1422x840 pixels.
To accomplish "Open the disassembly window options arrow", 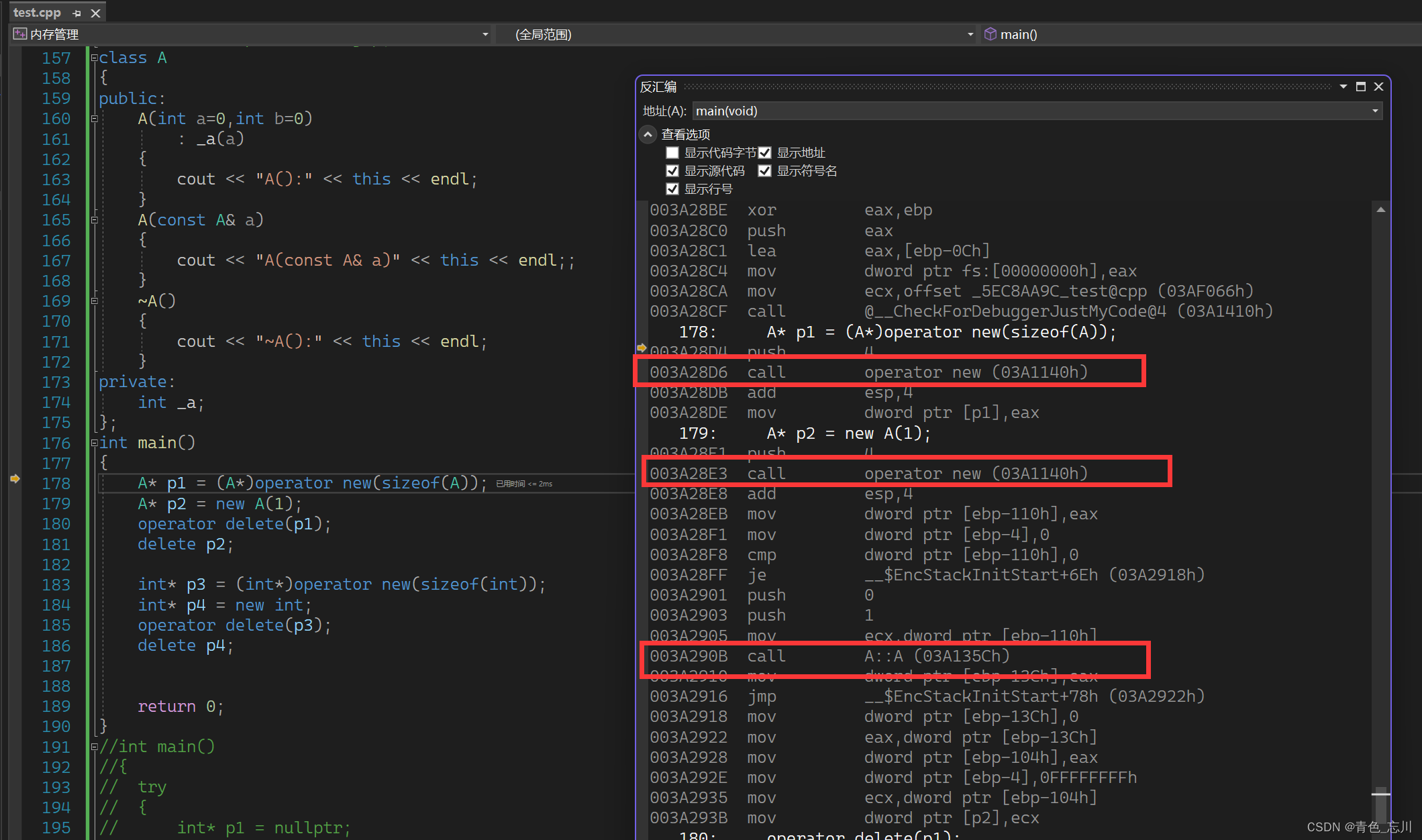I will (1343, 87).
